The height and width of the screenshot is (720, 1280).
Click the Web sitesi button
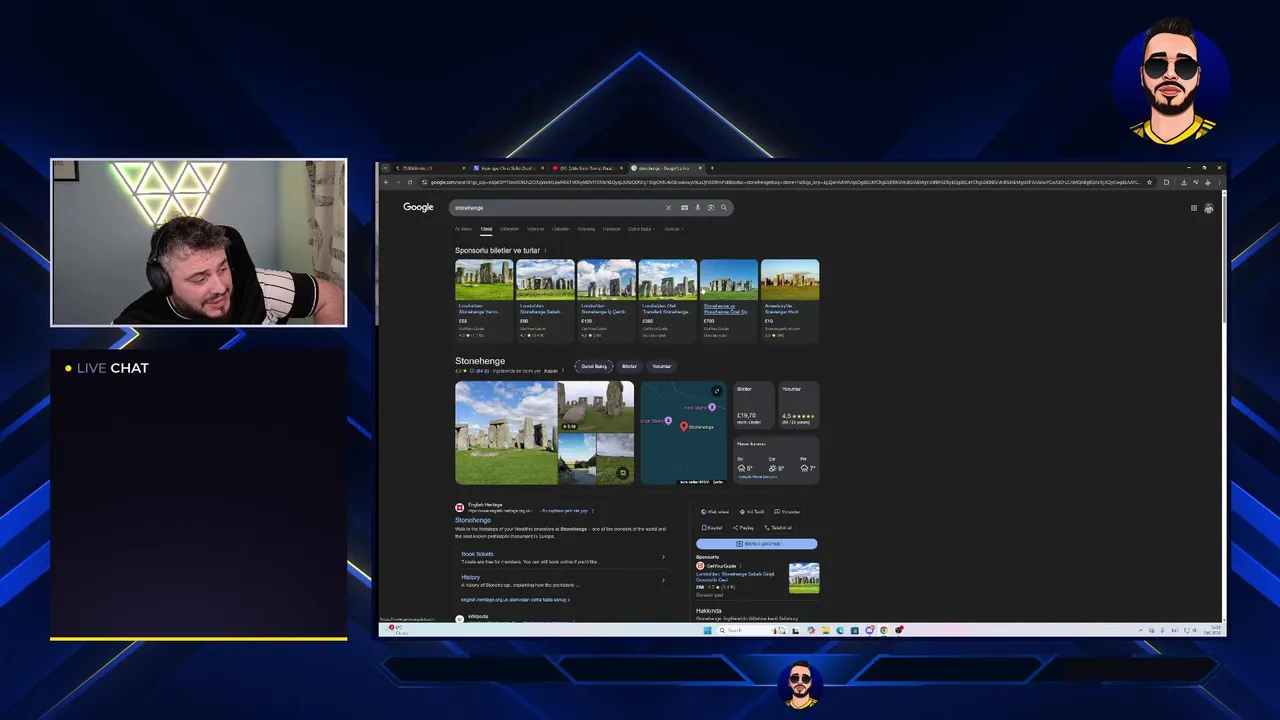[715, 512]
